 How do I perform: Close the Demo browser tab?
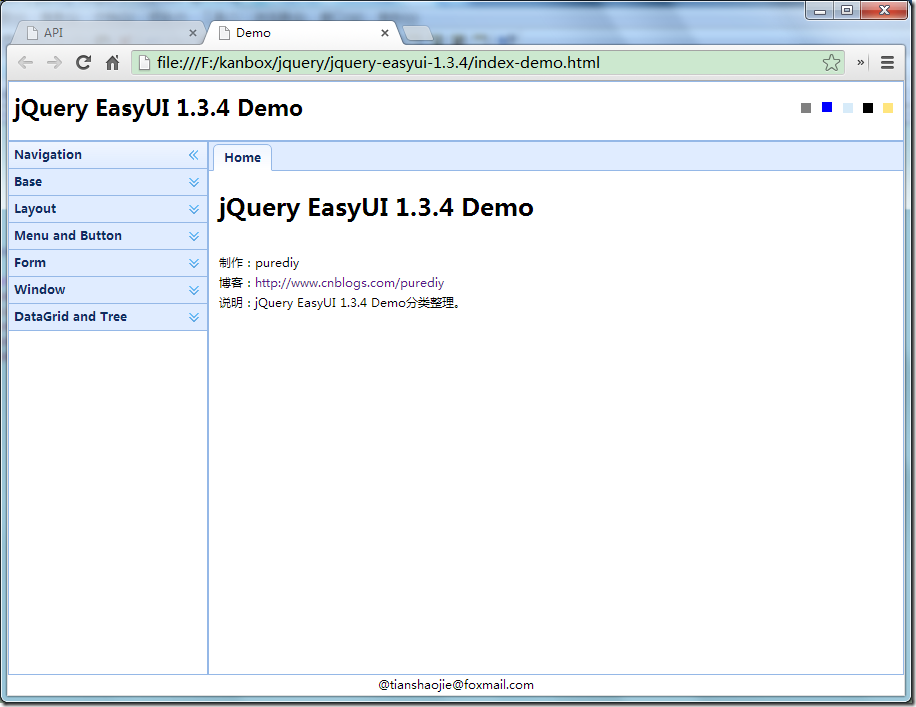coord(385,33)
